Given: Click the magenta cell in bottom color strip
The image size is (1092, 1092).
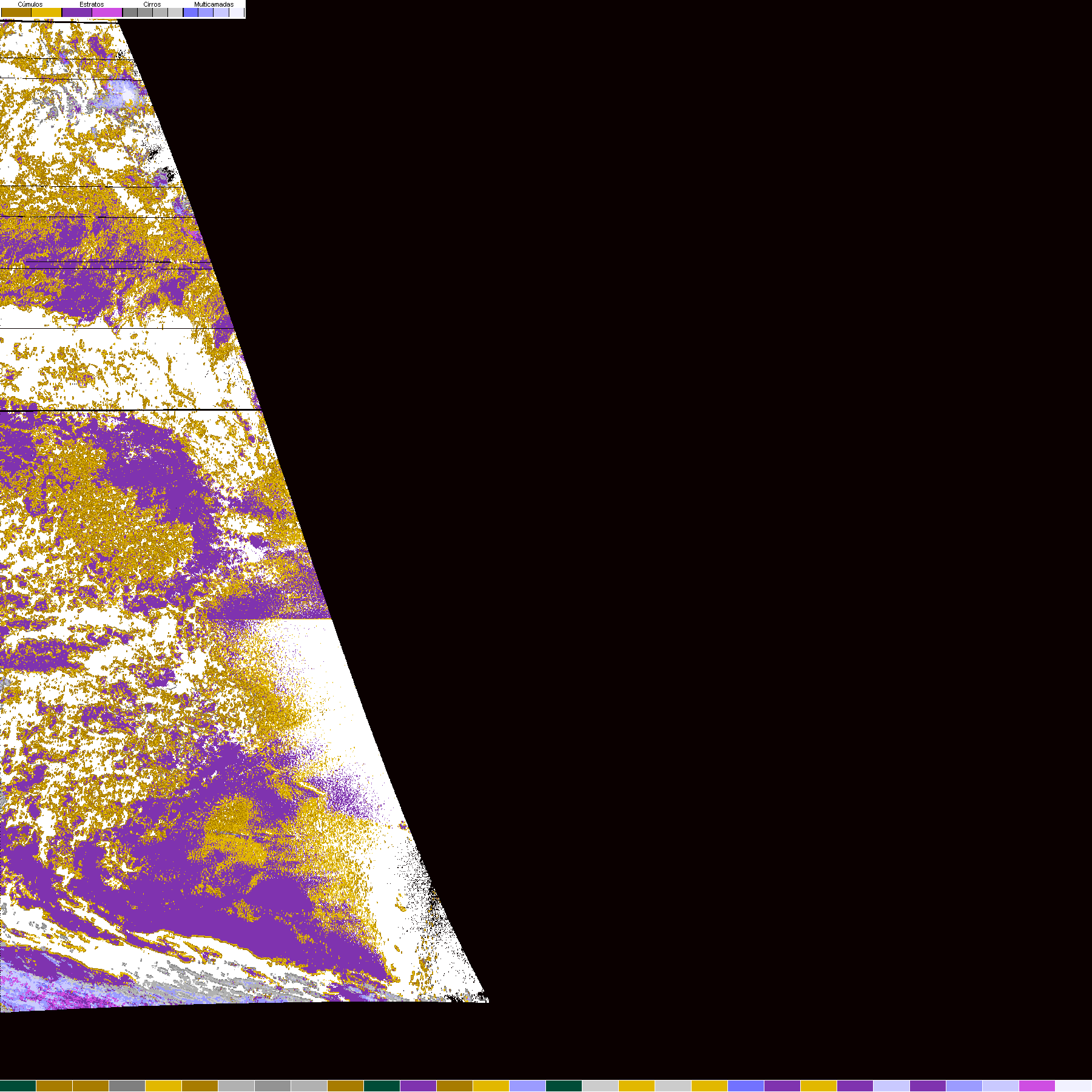Looking at the screenshot, I should coord(1037,1086).
